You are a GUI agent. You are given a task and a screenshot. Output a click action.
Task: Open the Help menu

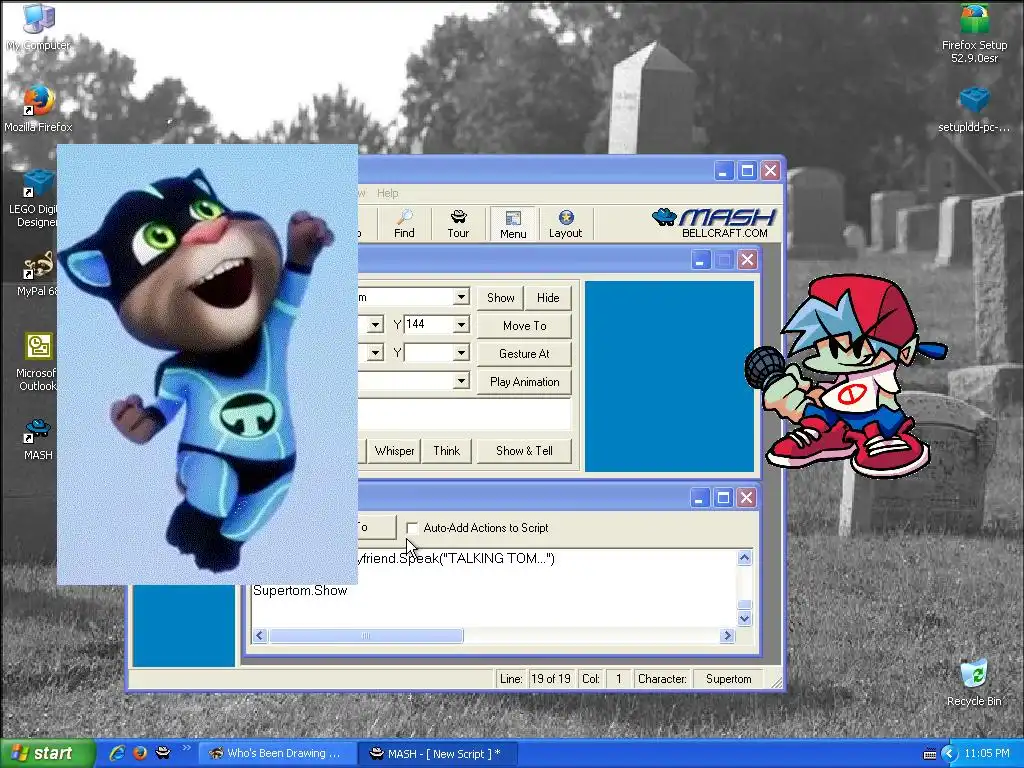point(387,193)
